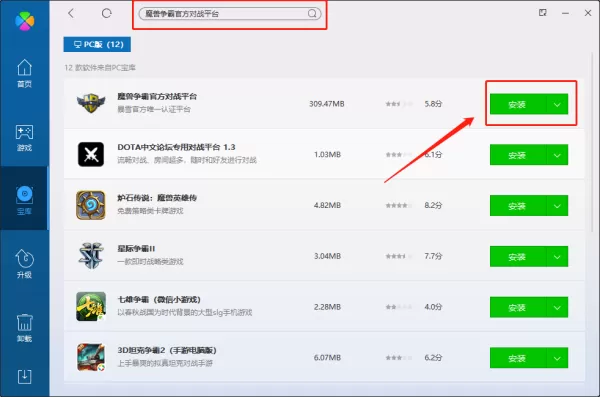Click the 8.2分 rating for 炉石传说
Screen dimensions: 600x397
click(433, 205)
